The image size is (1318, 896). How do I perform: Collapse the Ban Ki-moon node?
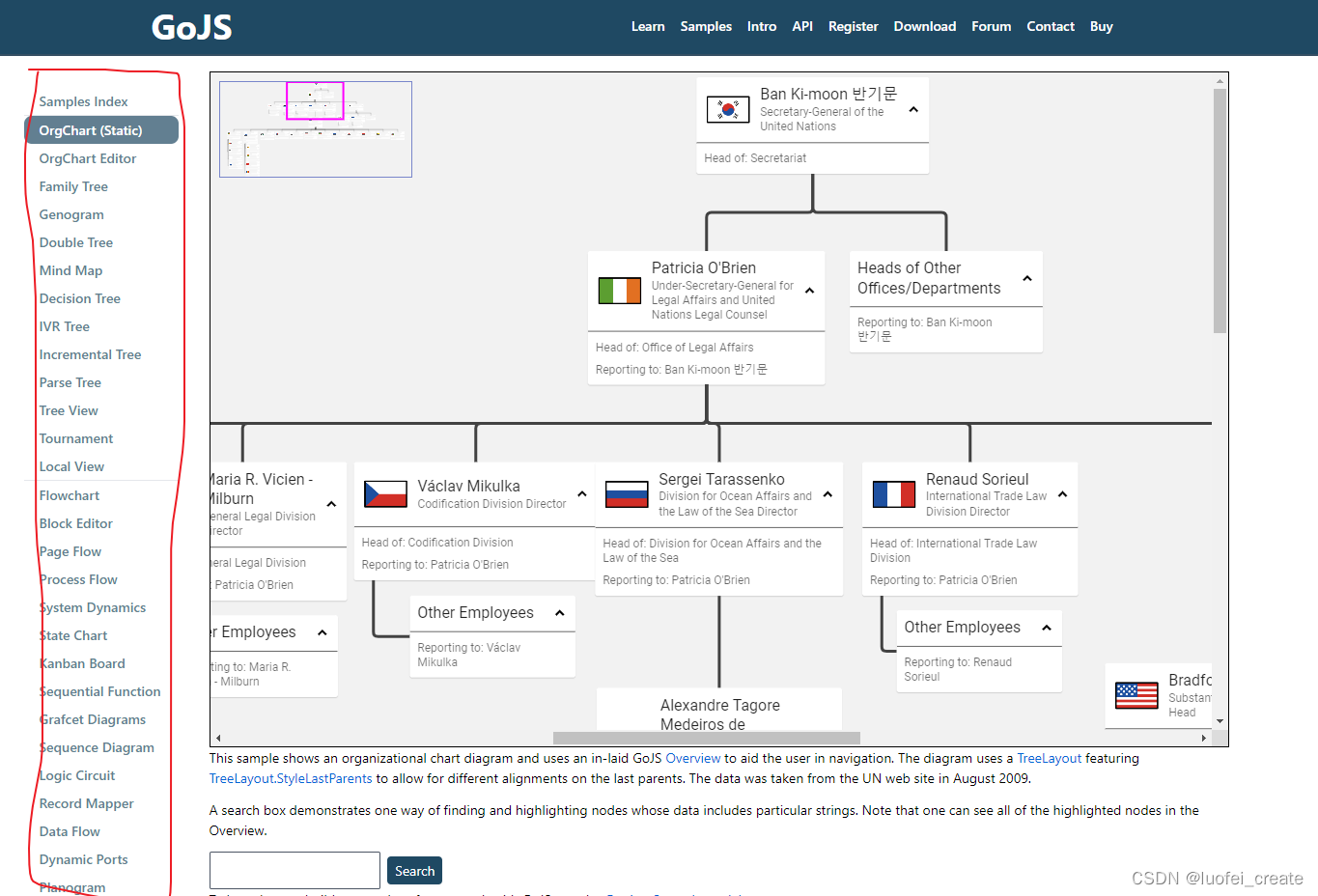pos(913,110)
